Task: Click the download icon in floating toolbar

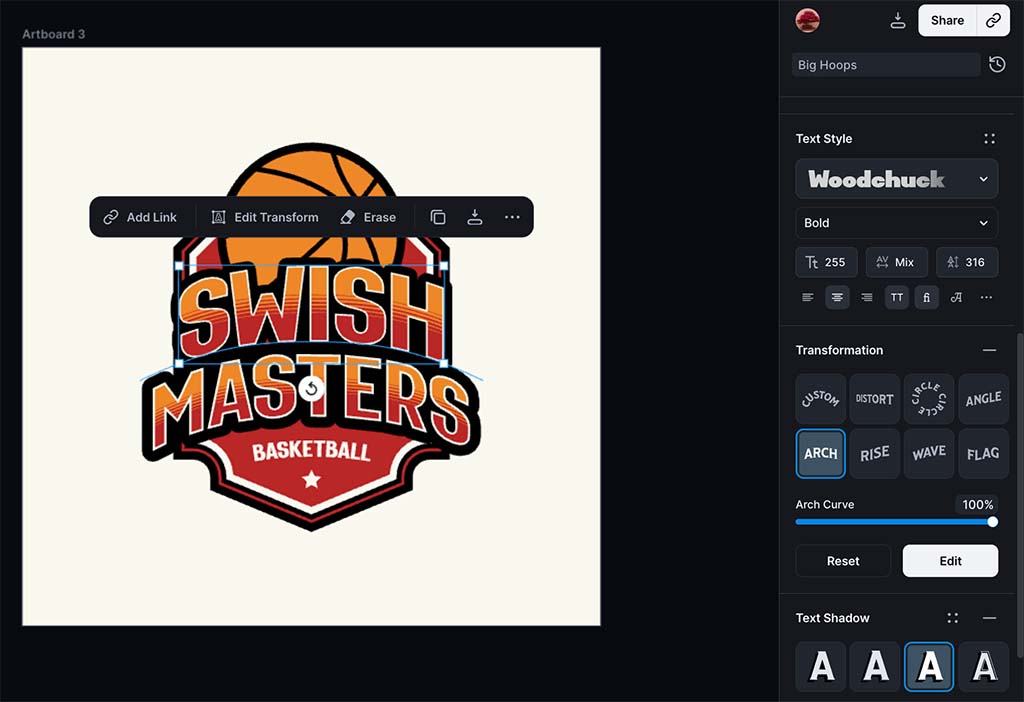Action: 475,217
